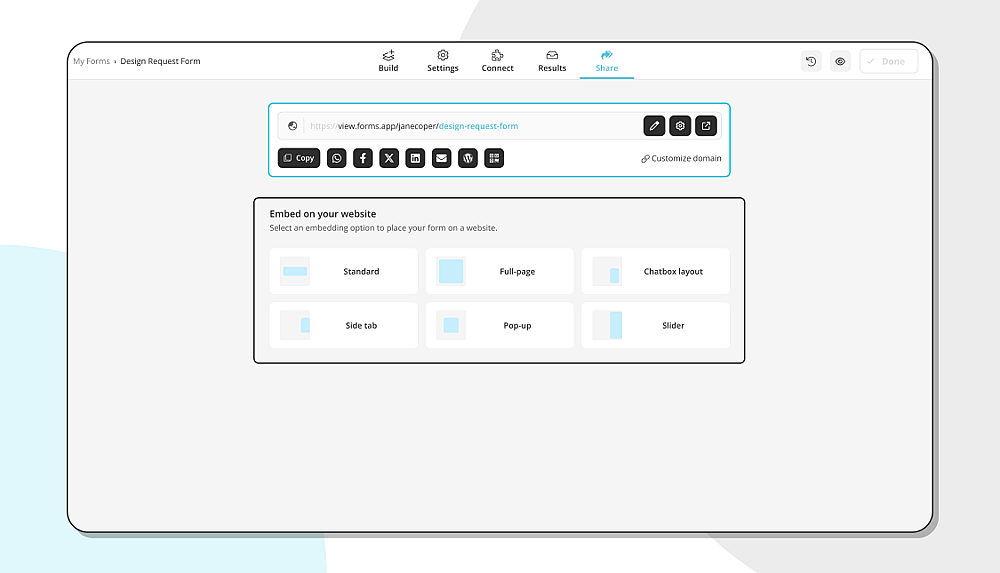Share the form via email icon
Image resolution: width=1000 pixels, height=573 pixels.
pos(441,158)
